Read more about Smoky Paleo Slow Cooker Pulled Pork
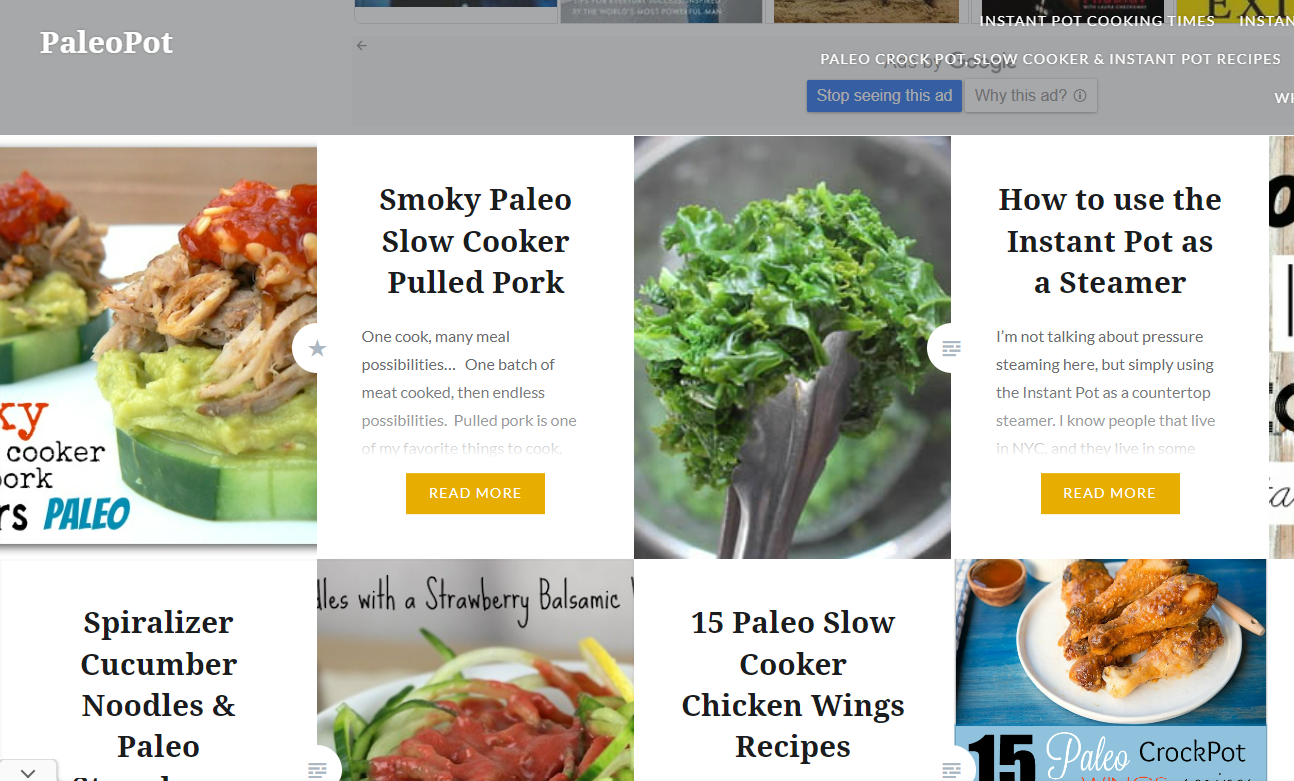This screenshot has width=1294, height=781. click(475, 493)
